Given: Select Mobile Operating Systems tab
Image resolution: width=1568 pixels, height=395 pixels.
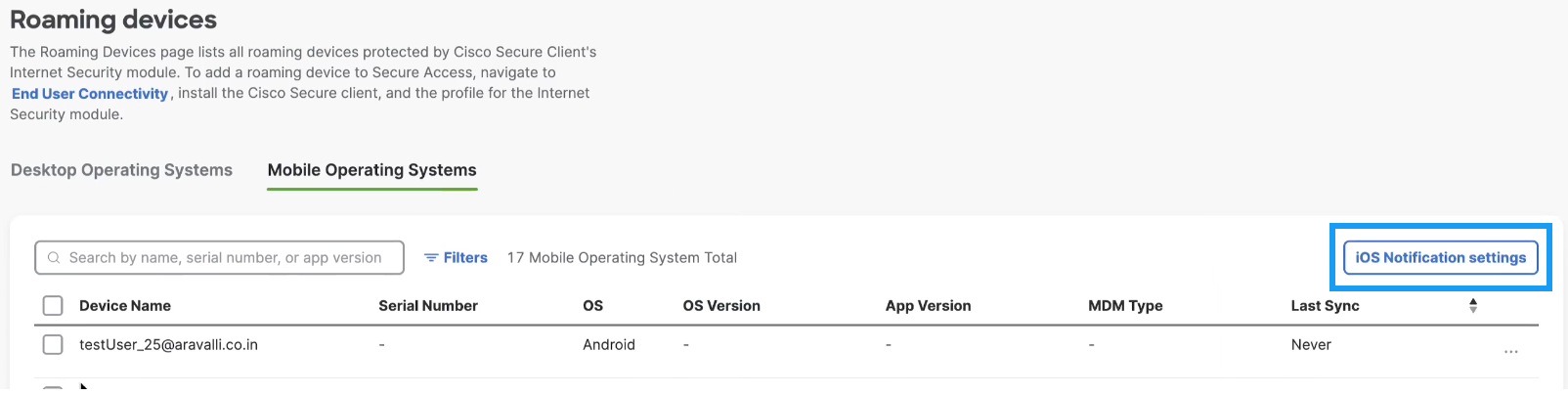Looking at the screenshot, I should coord(372,170).
